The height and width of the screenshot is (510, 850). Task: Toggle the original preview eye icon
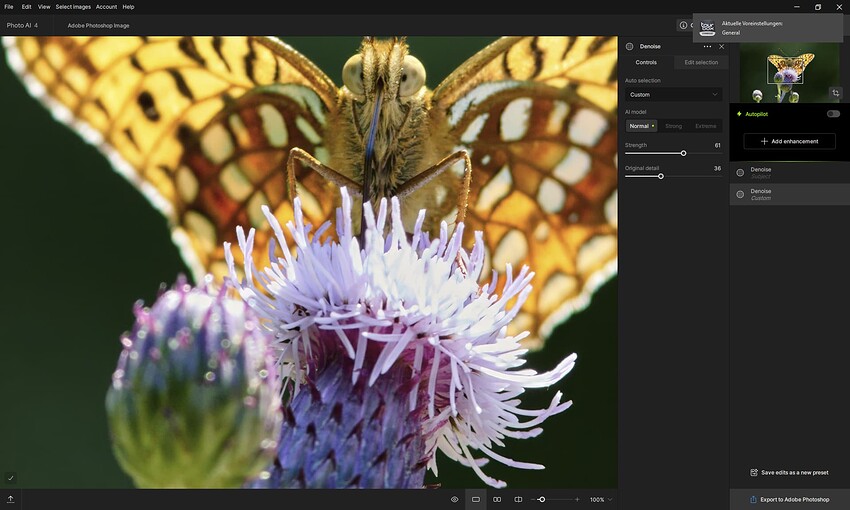point(454,499)
